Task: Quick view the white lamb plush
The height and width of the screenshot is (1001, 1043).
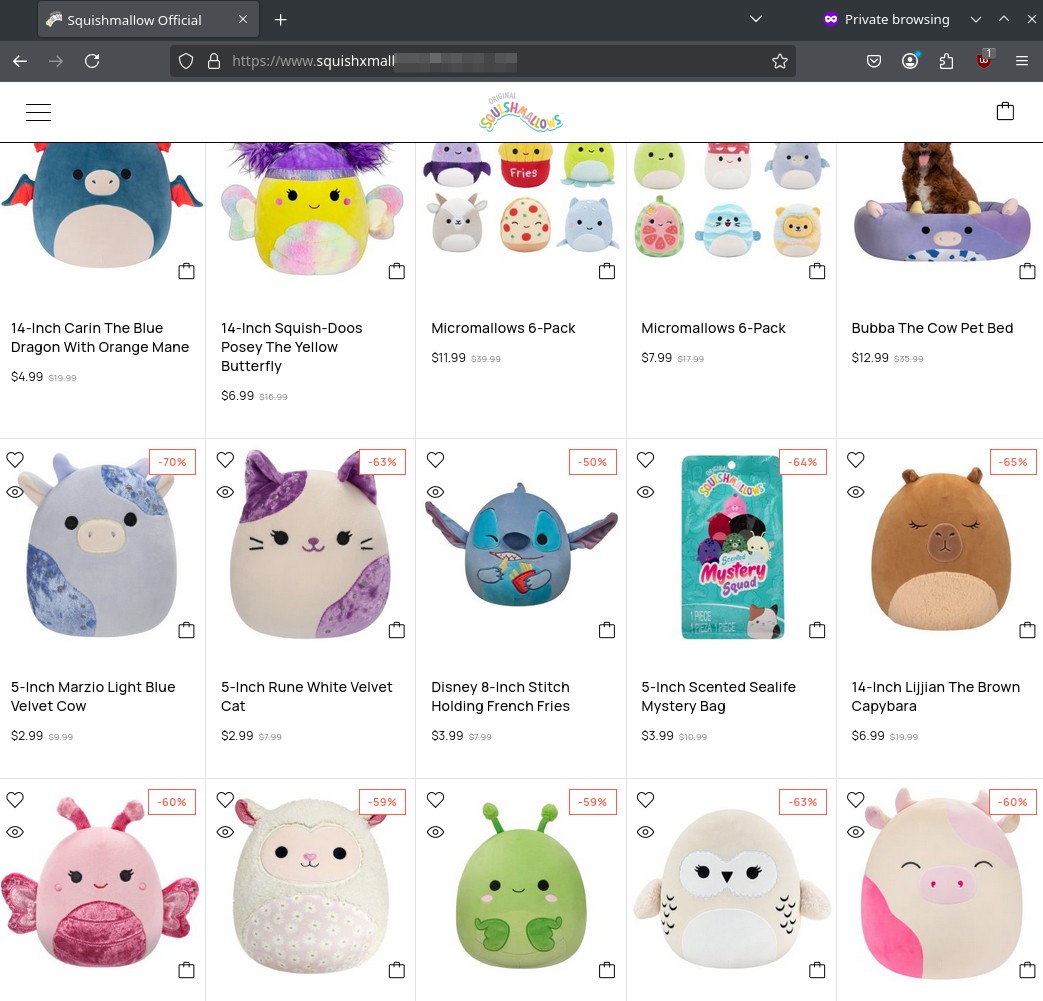Action: pos(225,832)
